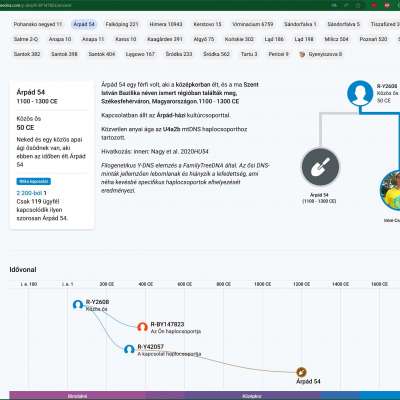Select the Falköping 221 chip
This screenshot has height=400, width=400.
pyautogui.click(x=122, y=24)
